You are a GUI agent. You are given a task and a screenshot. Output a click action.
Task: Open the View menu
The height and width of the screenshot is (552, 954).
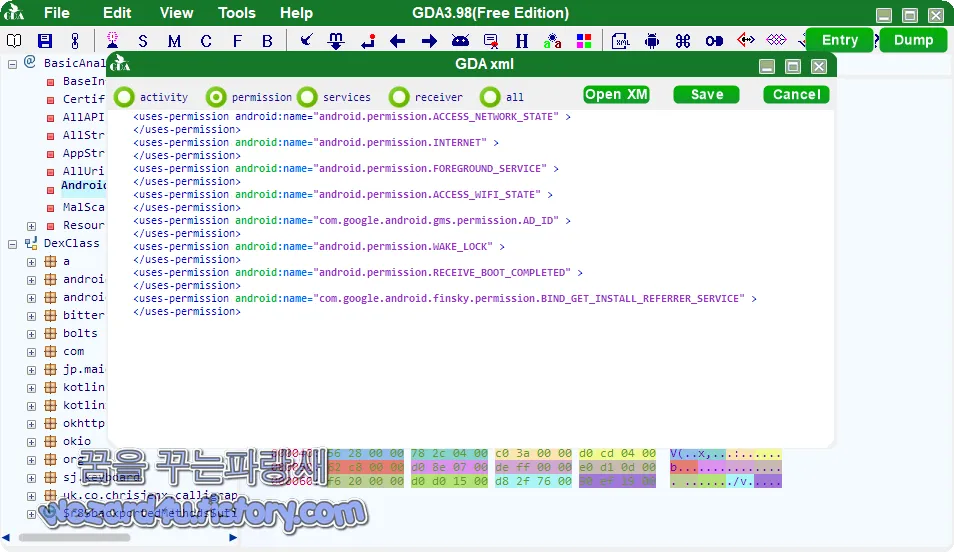tap(176, 13)
